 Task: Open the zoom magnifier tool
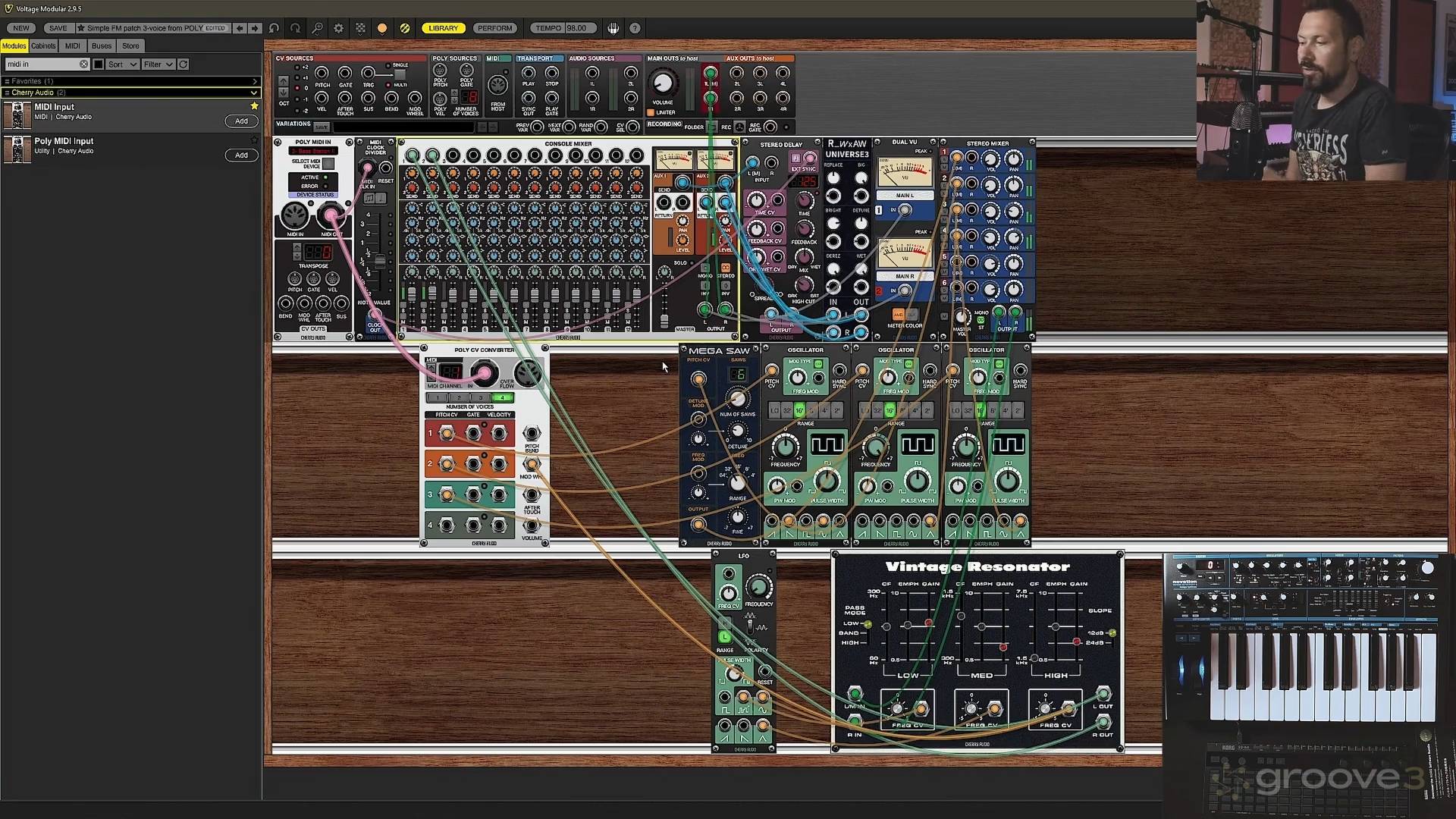click(x=317, y=28)
